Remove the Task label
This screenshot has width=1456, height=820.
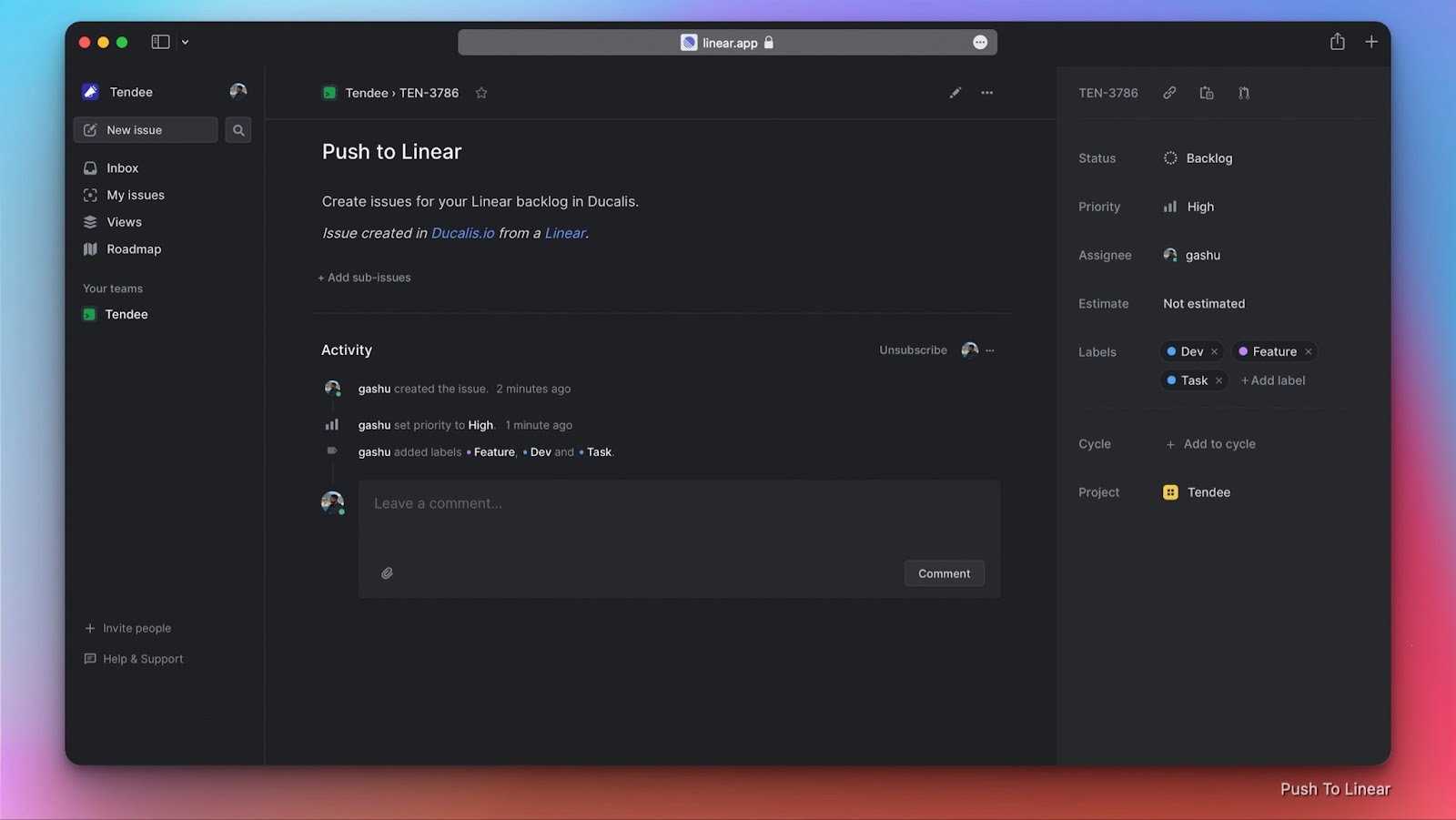coord(1218,381)
